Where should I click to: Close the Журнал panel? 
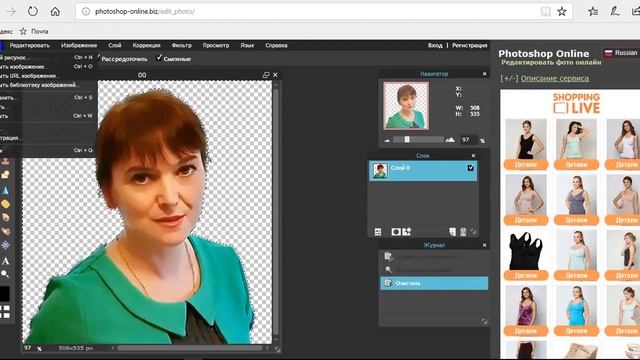(484, 245)
